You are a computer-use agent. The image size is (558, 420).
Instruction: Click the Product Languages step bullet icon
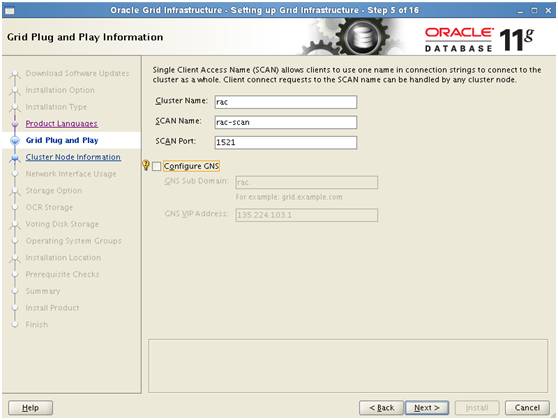tap(15, 124)
